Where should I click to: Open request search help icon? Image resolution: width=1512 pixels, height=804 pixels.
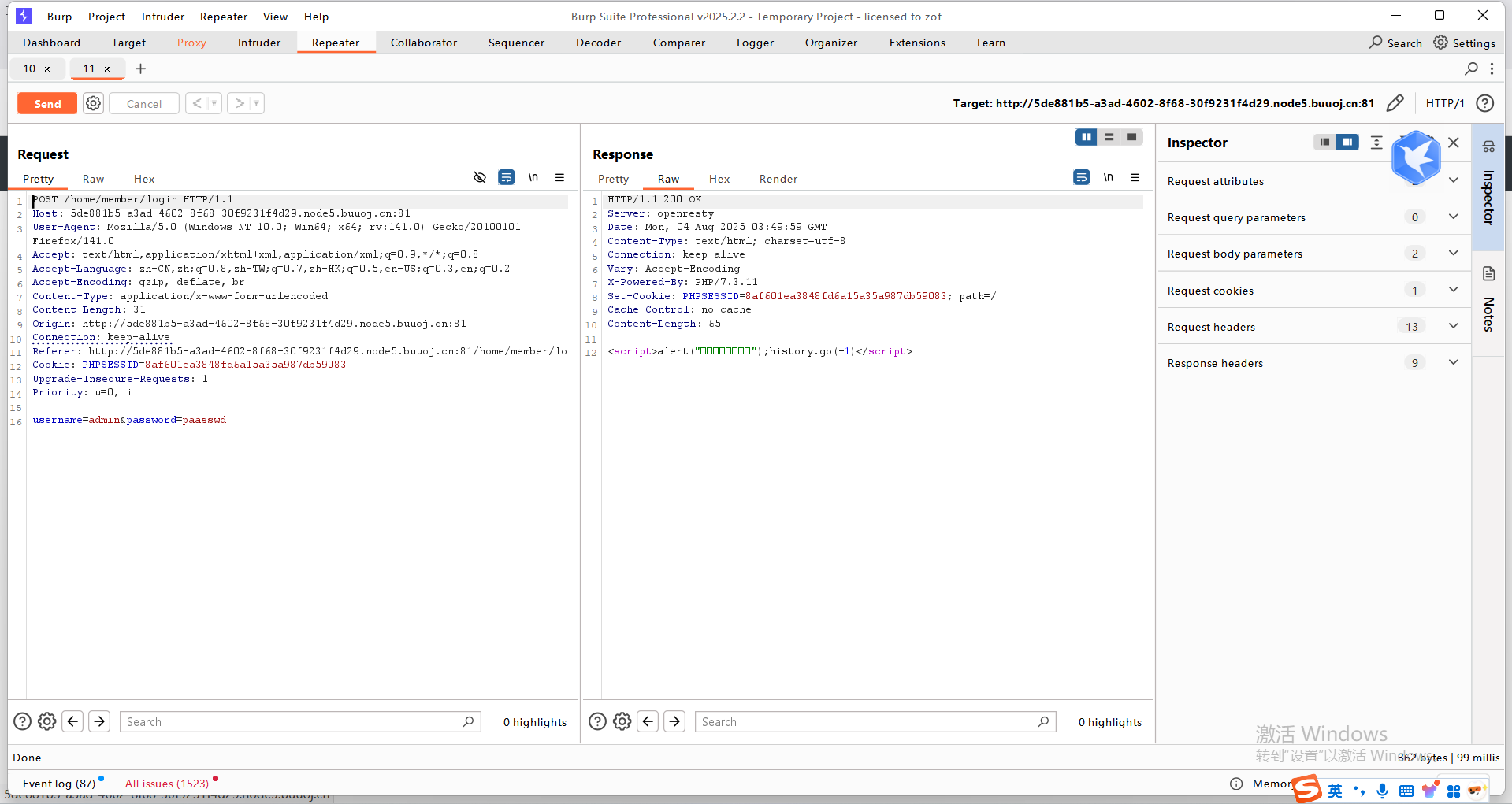coord(23,721)
